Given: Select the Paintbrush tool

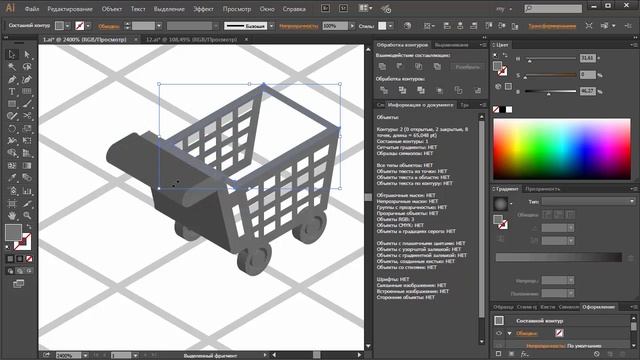Looking at the screenshot, I should (x=27, y=104).
